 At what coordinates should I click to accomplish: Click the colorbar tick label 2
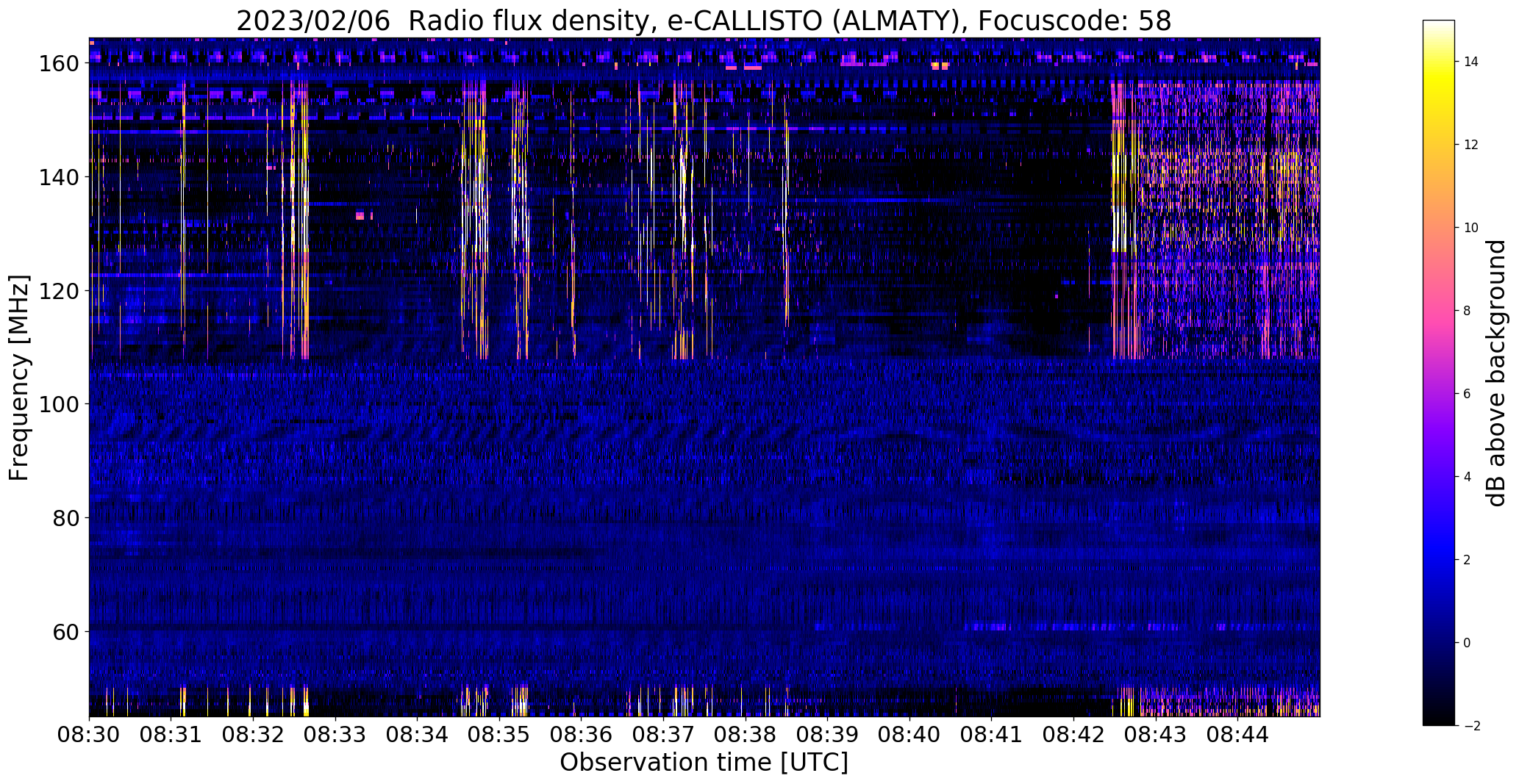tap(1468, 560)
